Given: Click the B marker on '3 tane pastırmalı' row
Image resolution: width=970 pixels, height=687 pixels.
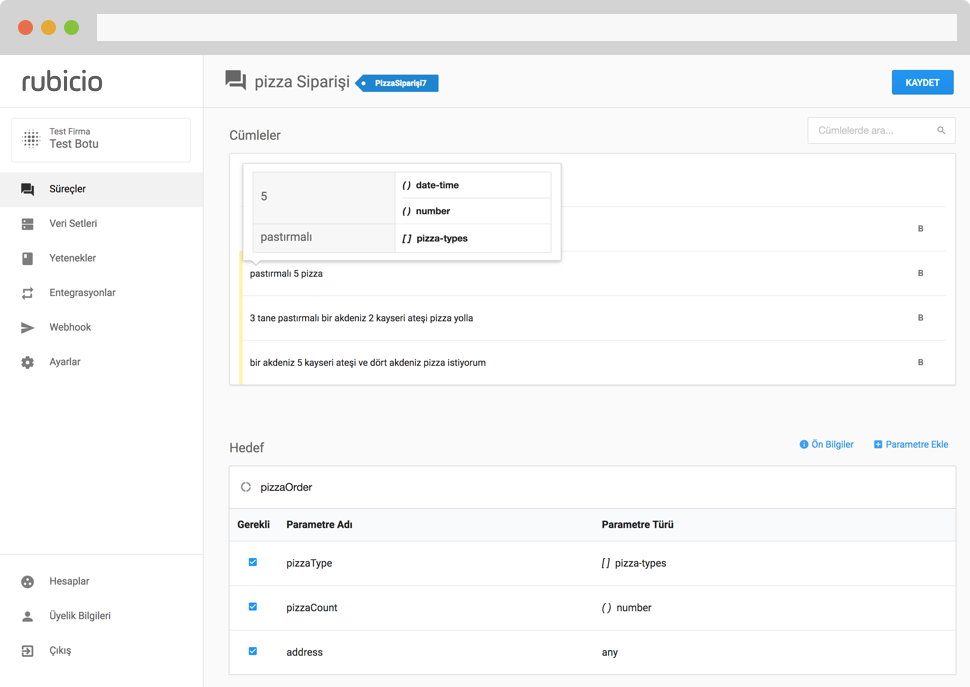Looking at the screenshot, I should 921,318.
